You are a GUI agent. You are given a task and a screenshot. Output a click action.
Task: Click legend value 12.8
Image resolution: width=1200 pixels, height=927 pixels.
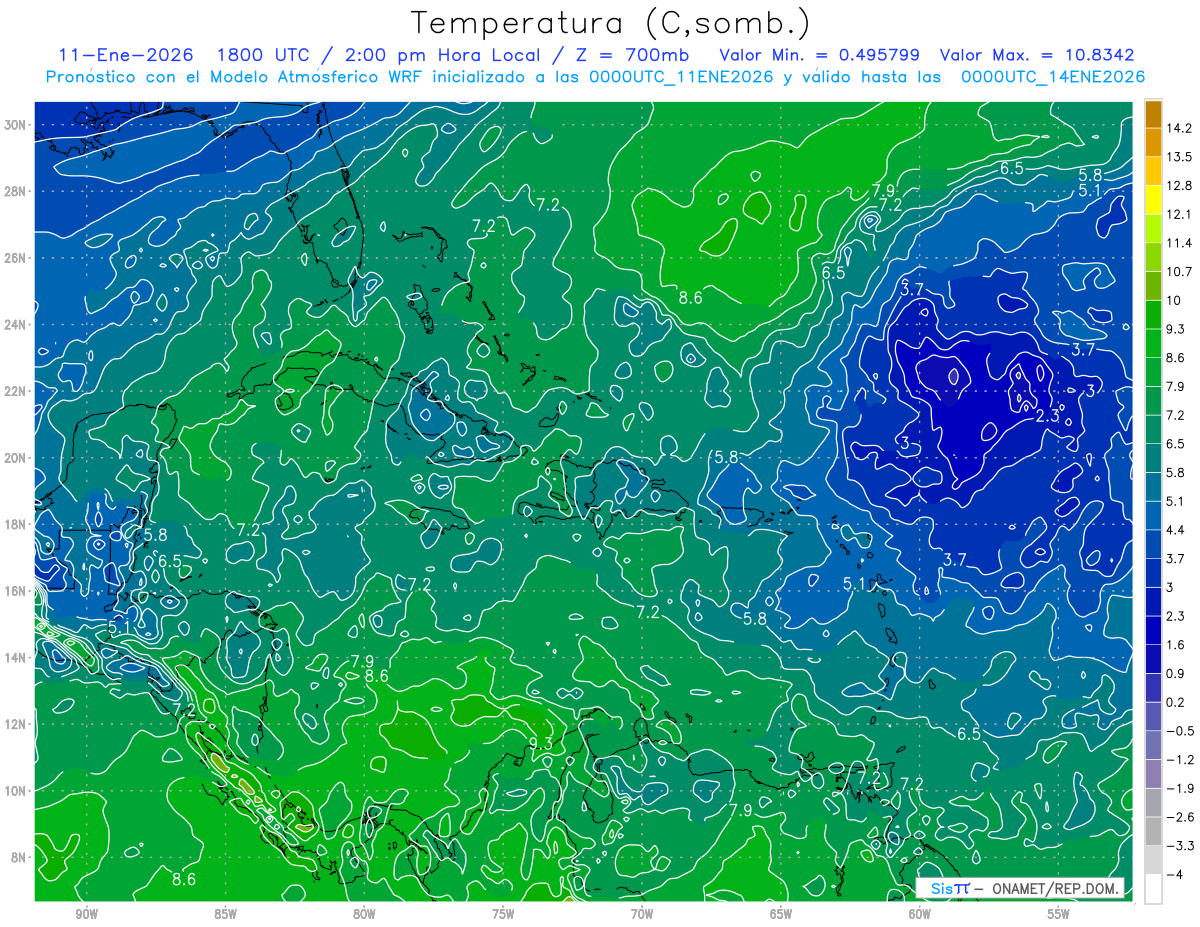(x=1181, y=186)
